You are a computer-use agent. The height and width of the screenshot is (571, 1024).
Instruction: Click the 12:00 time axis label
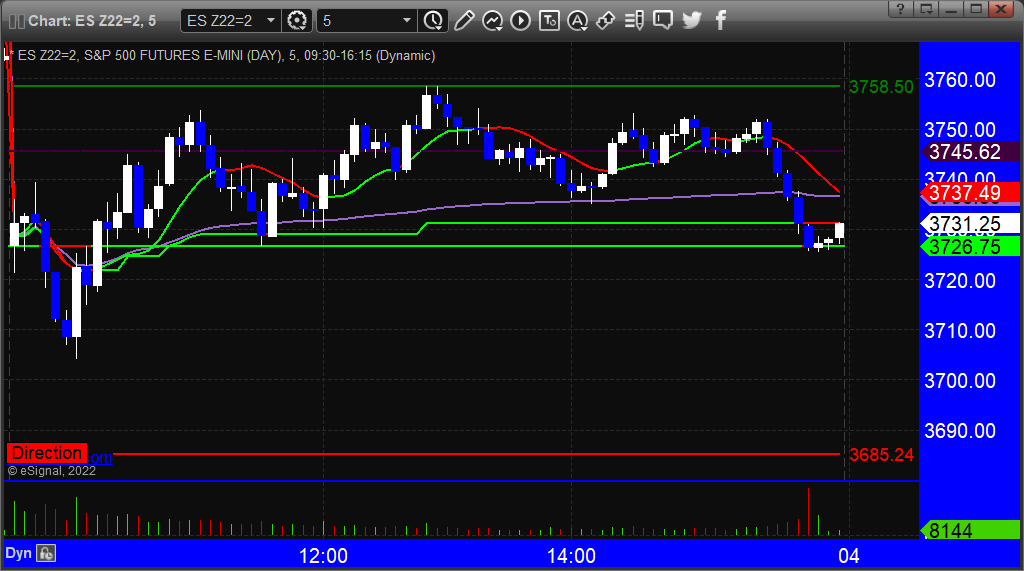click(323, 556)
